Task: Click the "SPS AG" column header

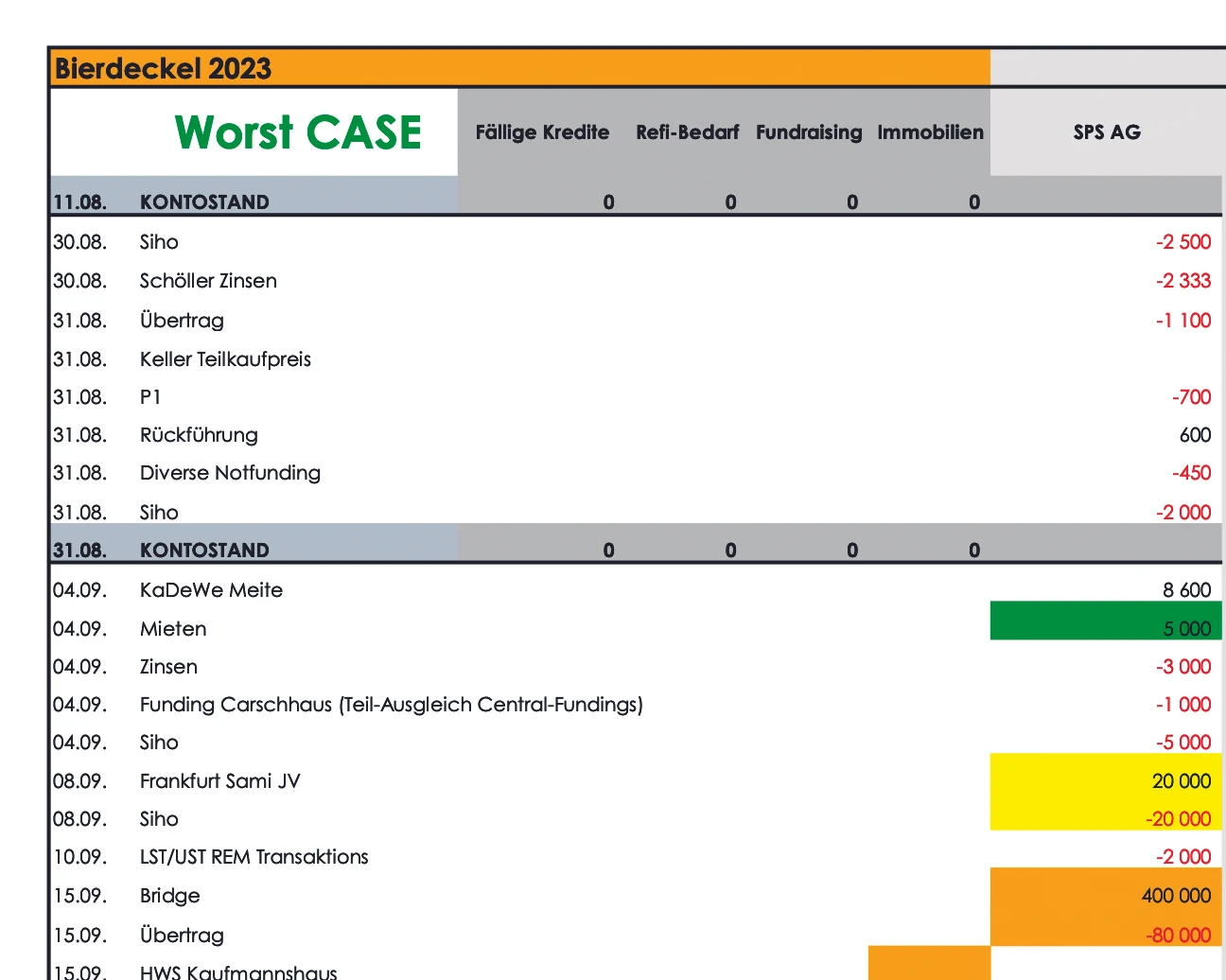Action: (1106, 132)
